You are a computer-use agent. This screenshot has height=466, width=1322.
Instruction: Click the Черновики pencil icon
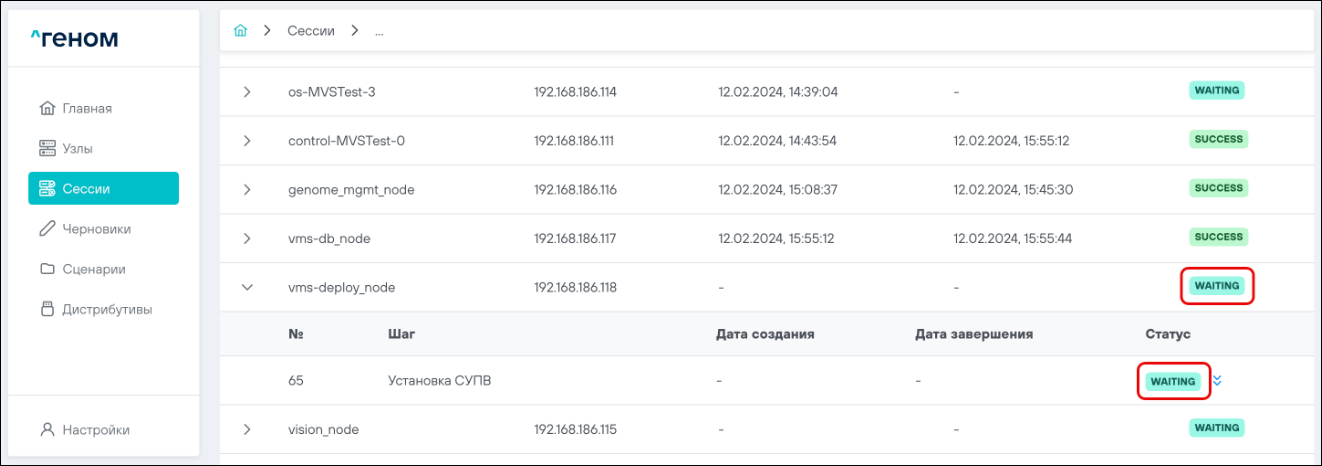47,229
